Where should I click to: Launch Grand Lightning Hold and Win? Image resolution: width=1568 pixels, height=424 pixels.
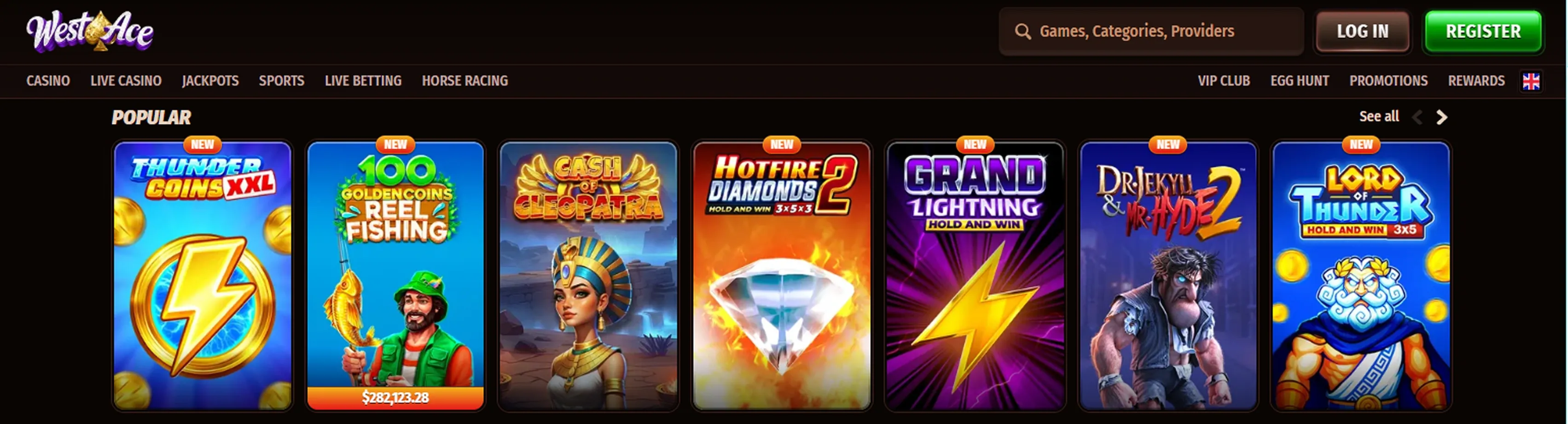975,276
